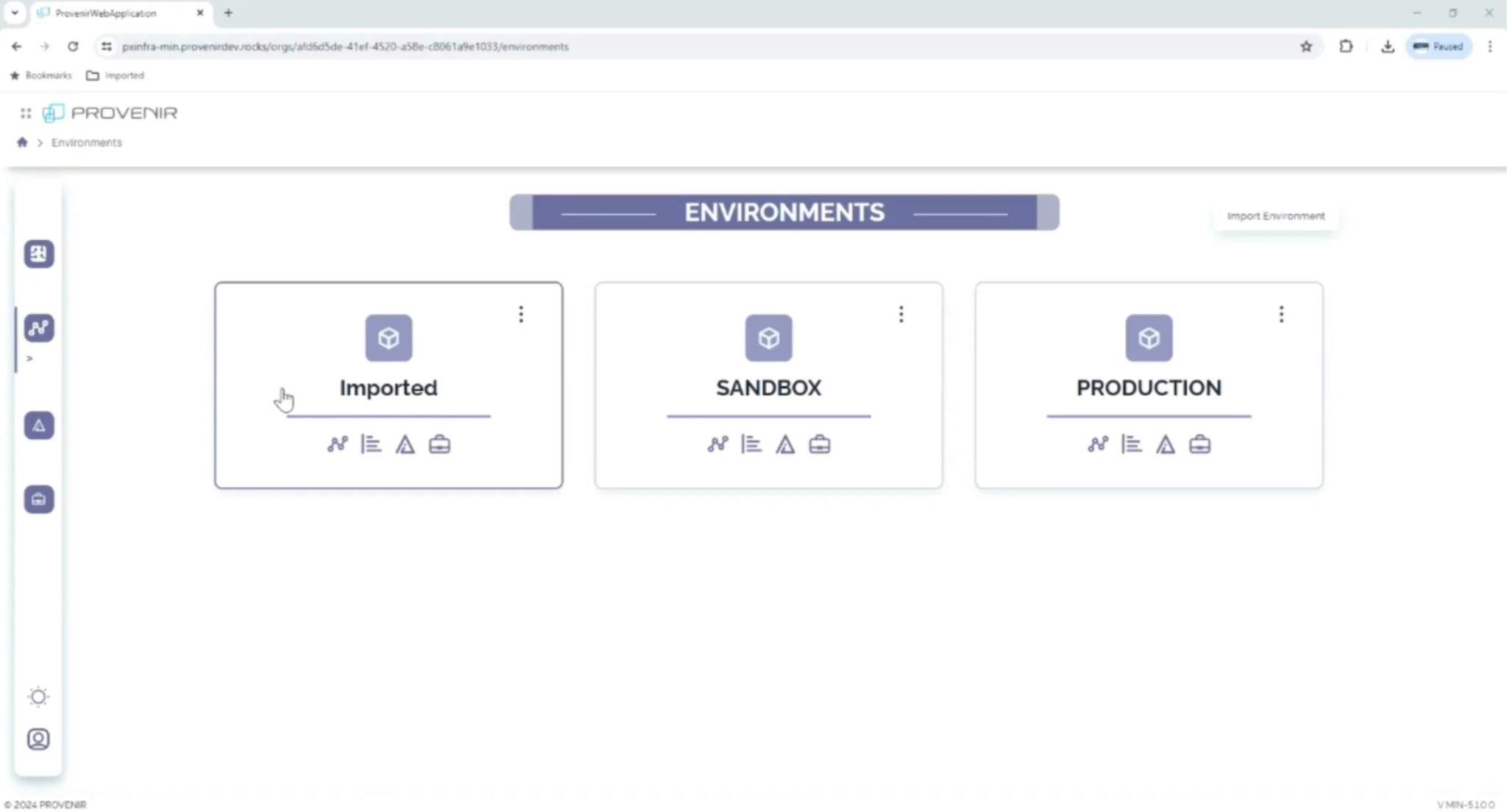Click the aligned-bars icon on SANDBOX card

point(751,444)
